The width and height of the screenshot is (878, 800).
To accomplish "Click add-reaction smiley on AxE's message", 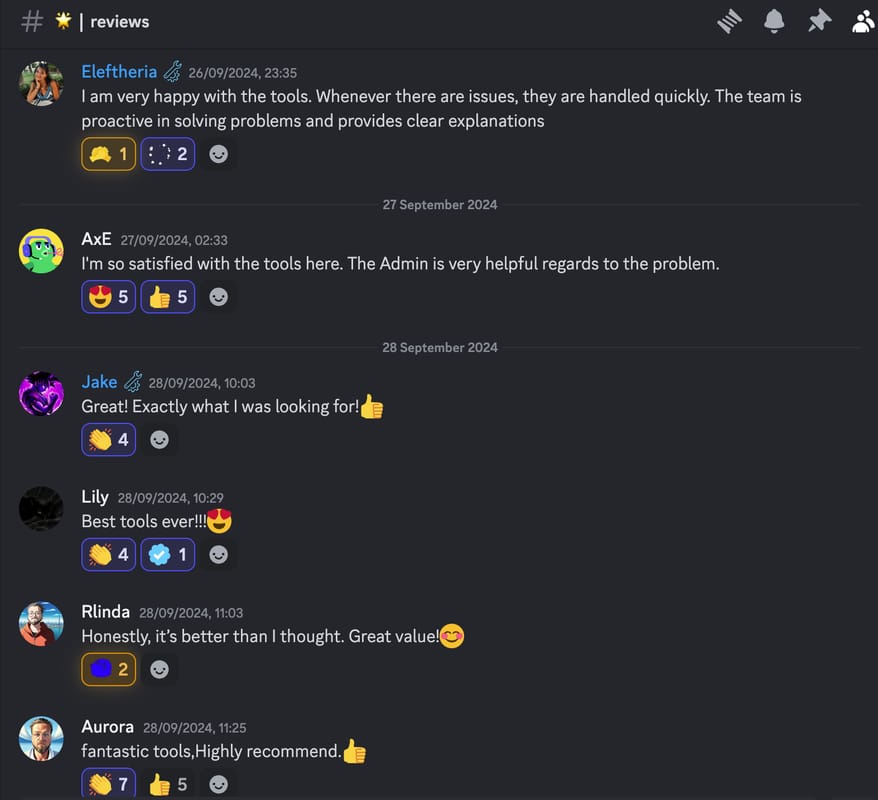I will [x=218, y=297].
